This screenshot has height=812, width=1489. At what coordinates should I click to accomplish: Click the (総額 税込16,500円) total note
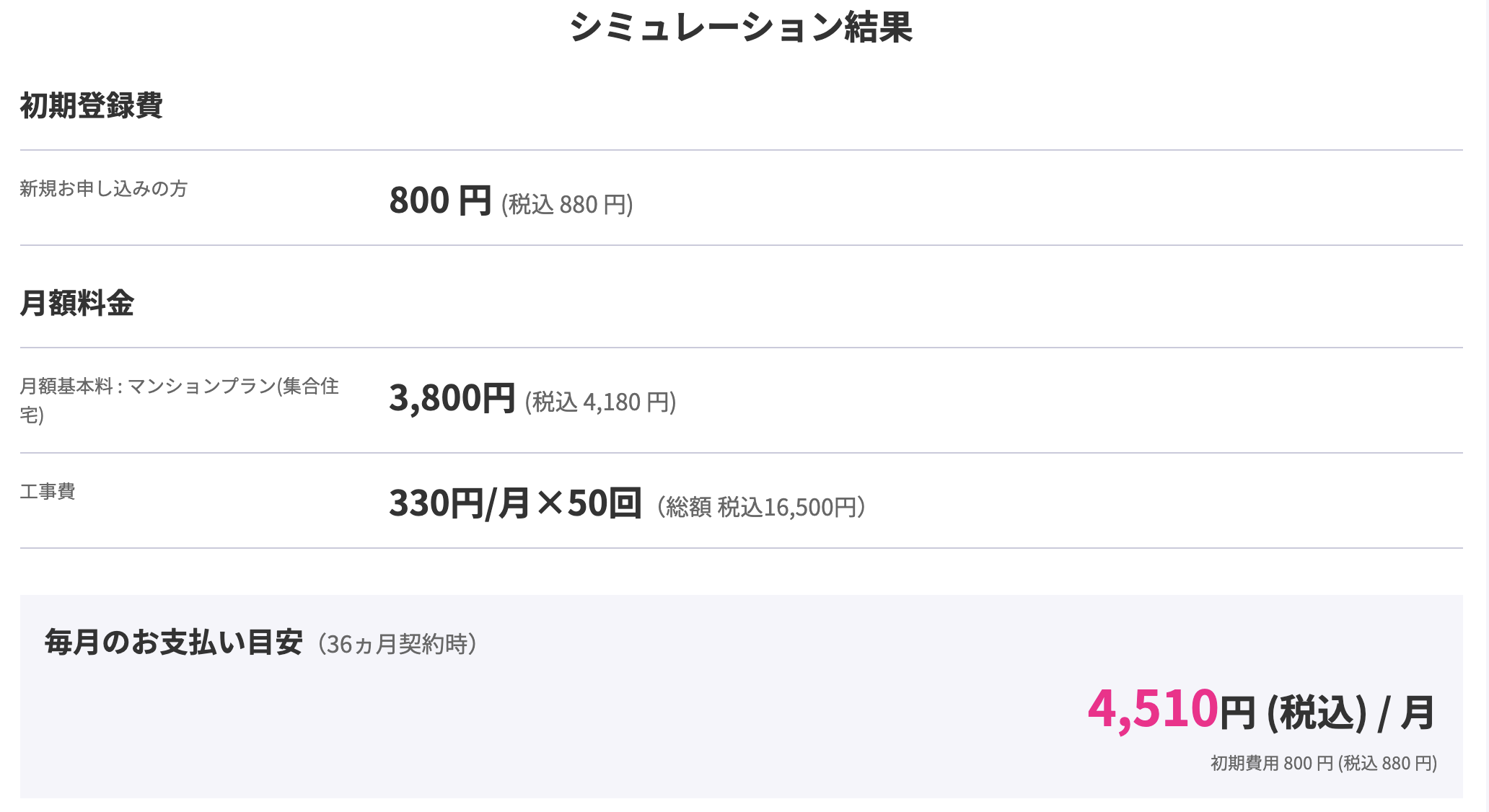(761, 508)
